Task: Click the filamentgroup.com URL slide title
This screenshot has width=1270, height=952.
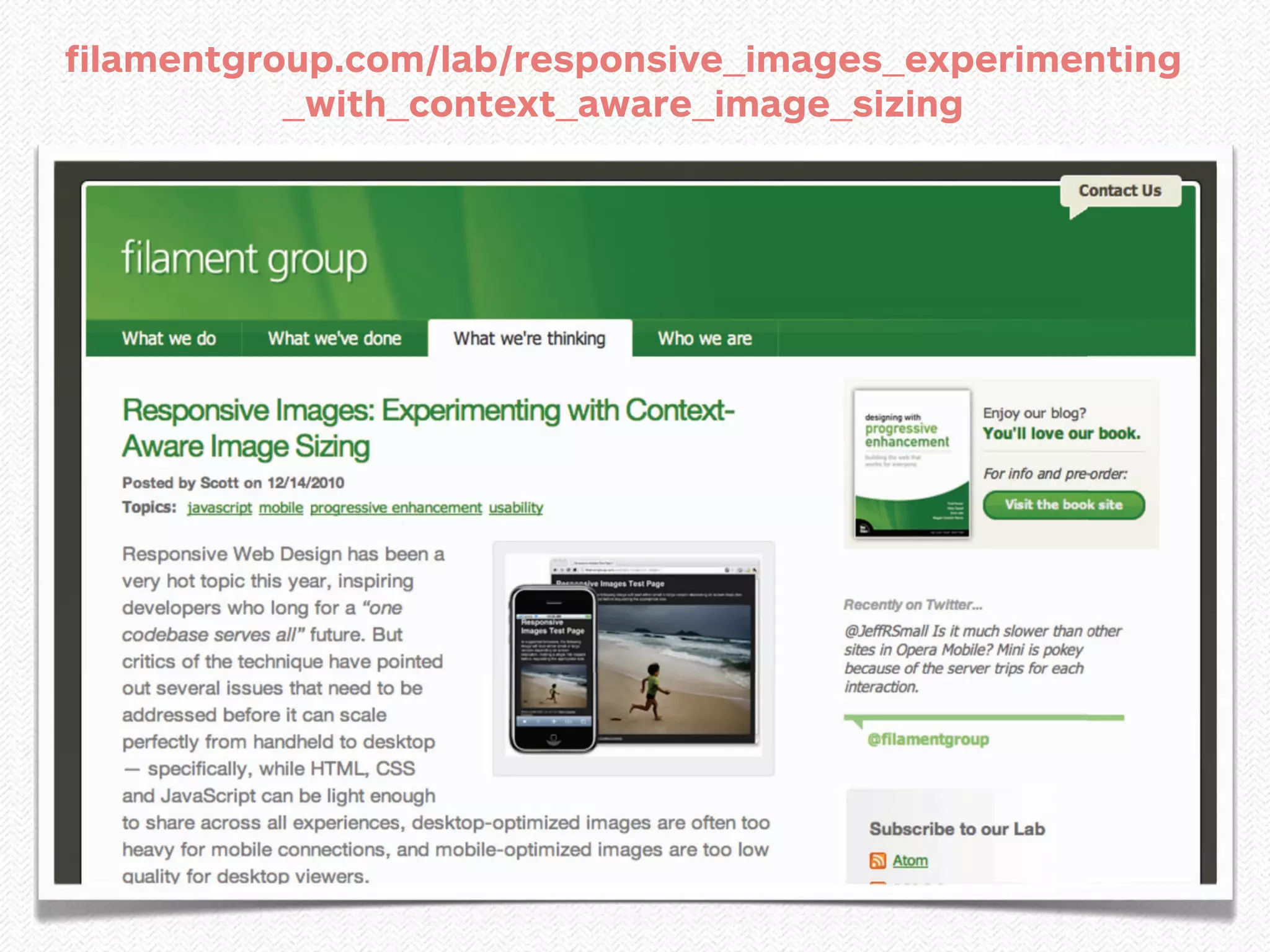Action: point(623,82)
